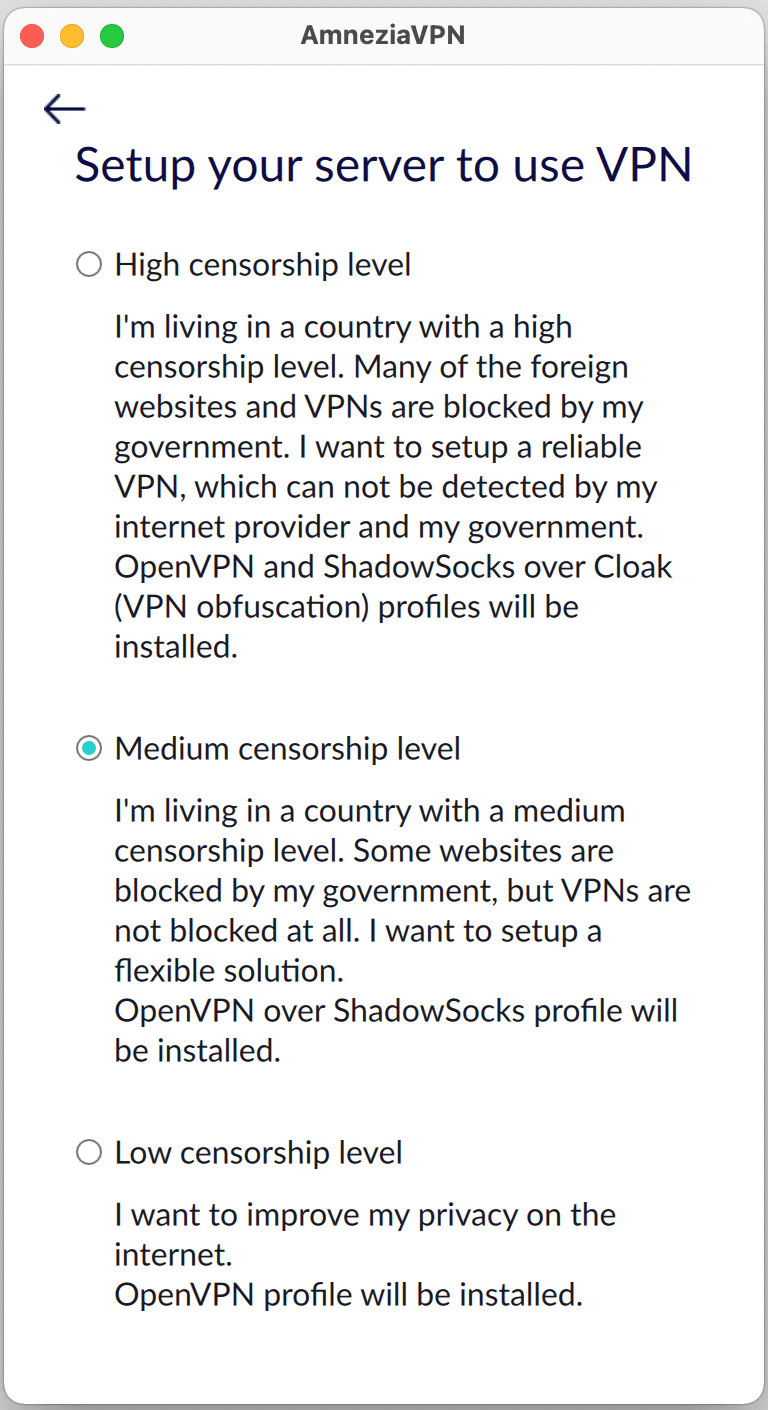Click the selected Medium censorship radio button
Image resolution: width=768 pixels, height=1410 pixels.
(88, 747)
